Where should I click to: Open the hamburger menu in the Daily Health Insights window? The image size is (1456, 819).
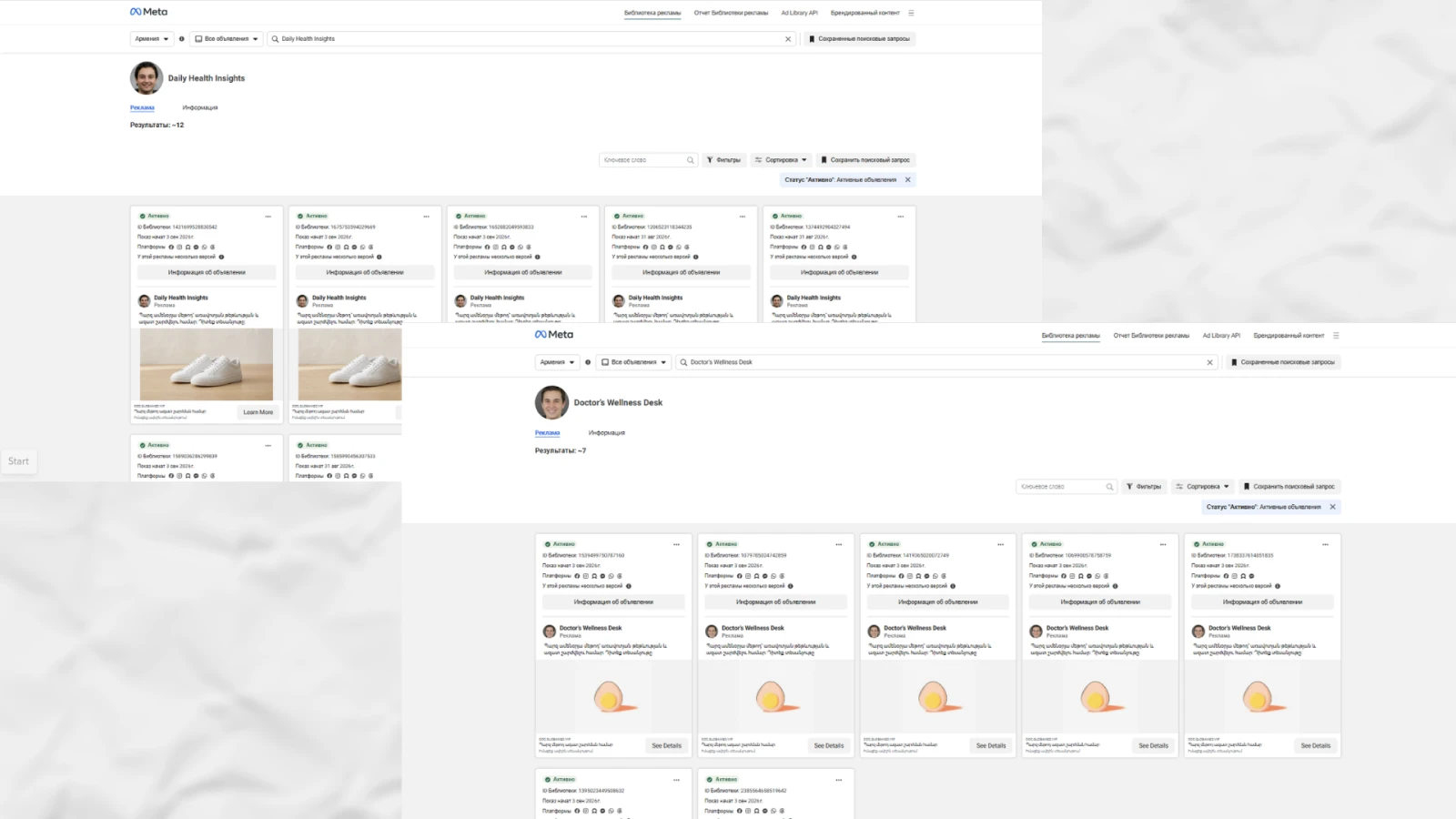click(911, 13)
